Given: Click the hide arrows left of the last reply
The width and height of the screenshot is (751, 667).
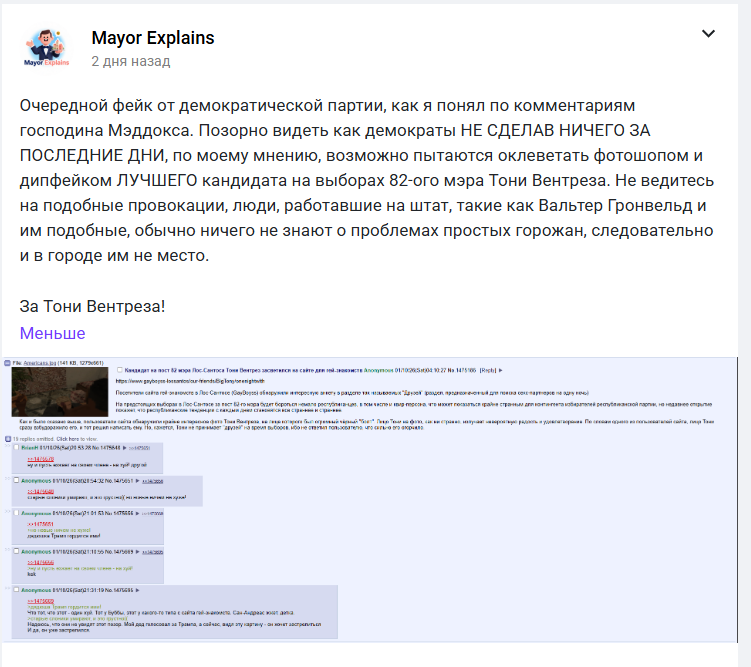Looking at the screenshot, I should pyautogui.click(x=8, y=588).
